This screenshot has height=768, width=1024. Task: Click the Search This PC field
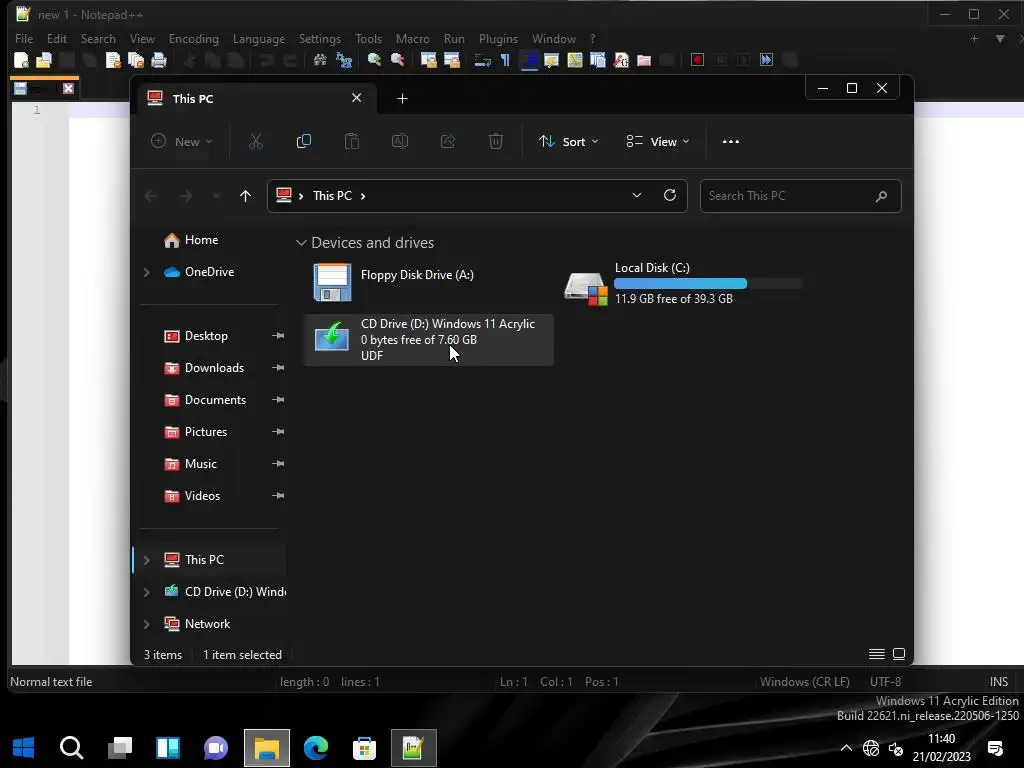(x=801, y=196)
